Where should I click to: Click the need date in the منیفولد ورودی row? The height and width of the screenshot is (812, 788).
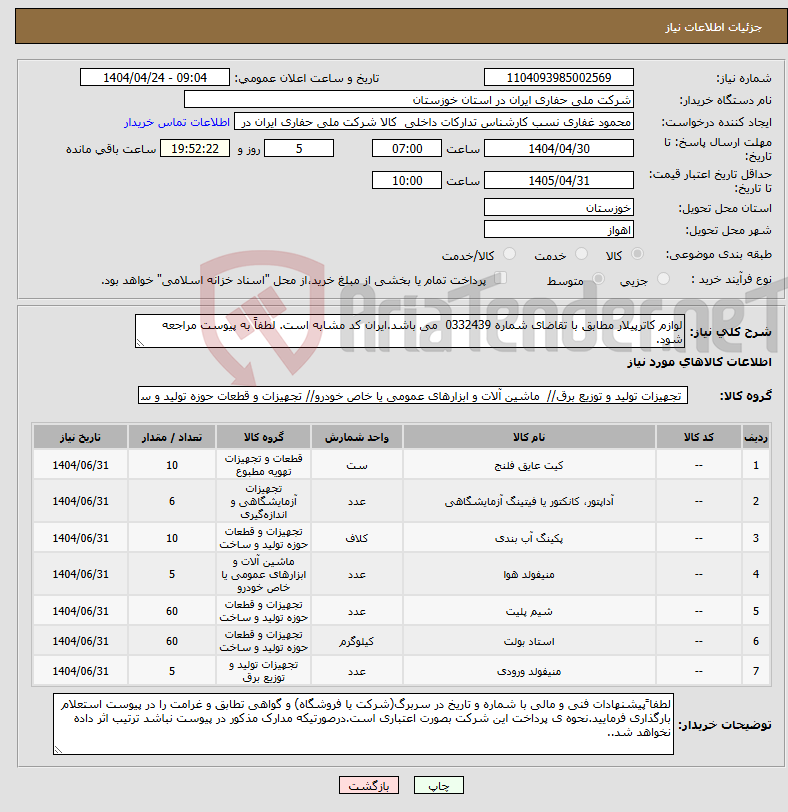click(80, 671)
